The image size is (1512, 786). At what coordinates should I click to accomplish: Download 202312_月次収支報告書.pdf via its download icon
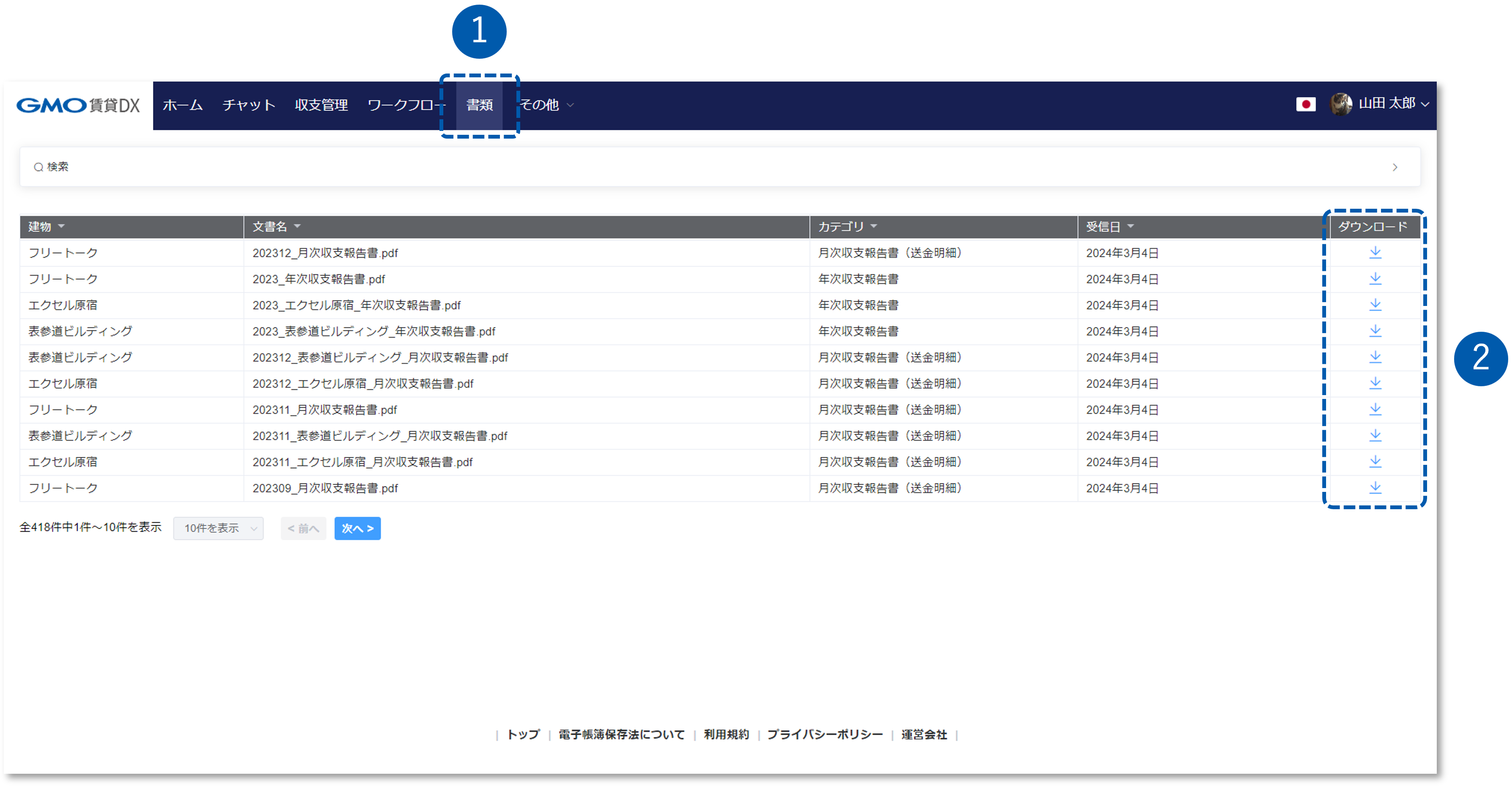pyautogui.click(x=1375, y=252)
